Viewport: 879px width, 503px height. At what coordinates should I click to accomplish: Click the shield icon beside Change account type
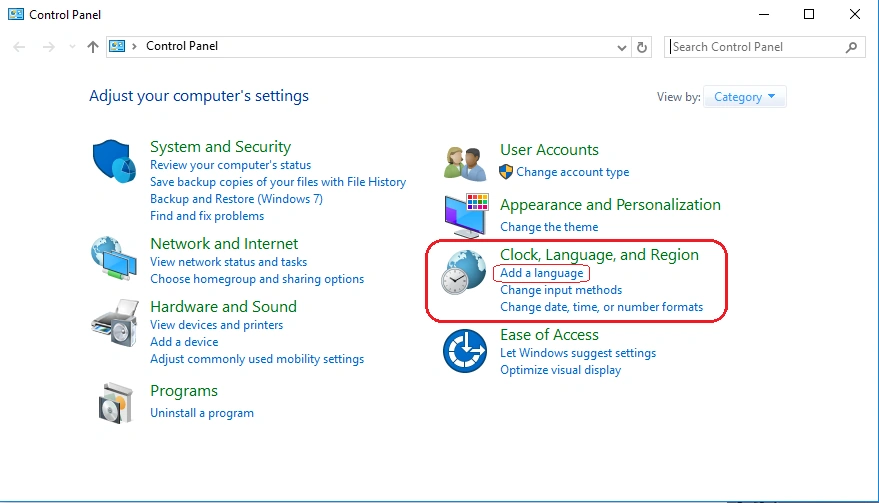[506, 172]
